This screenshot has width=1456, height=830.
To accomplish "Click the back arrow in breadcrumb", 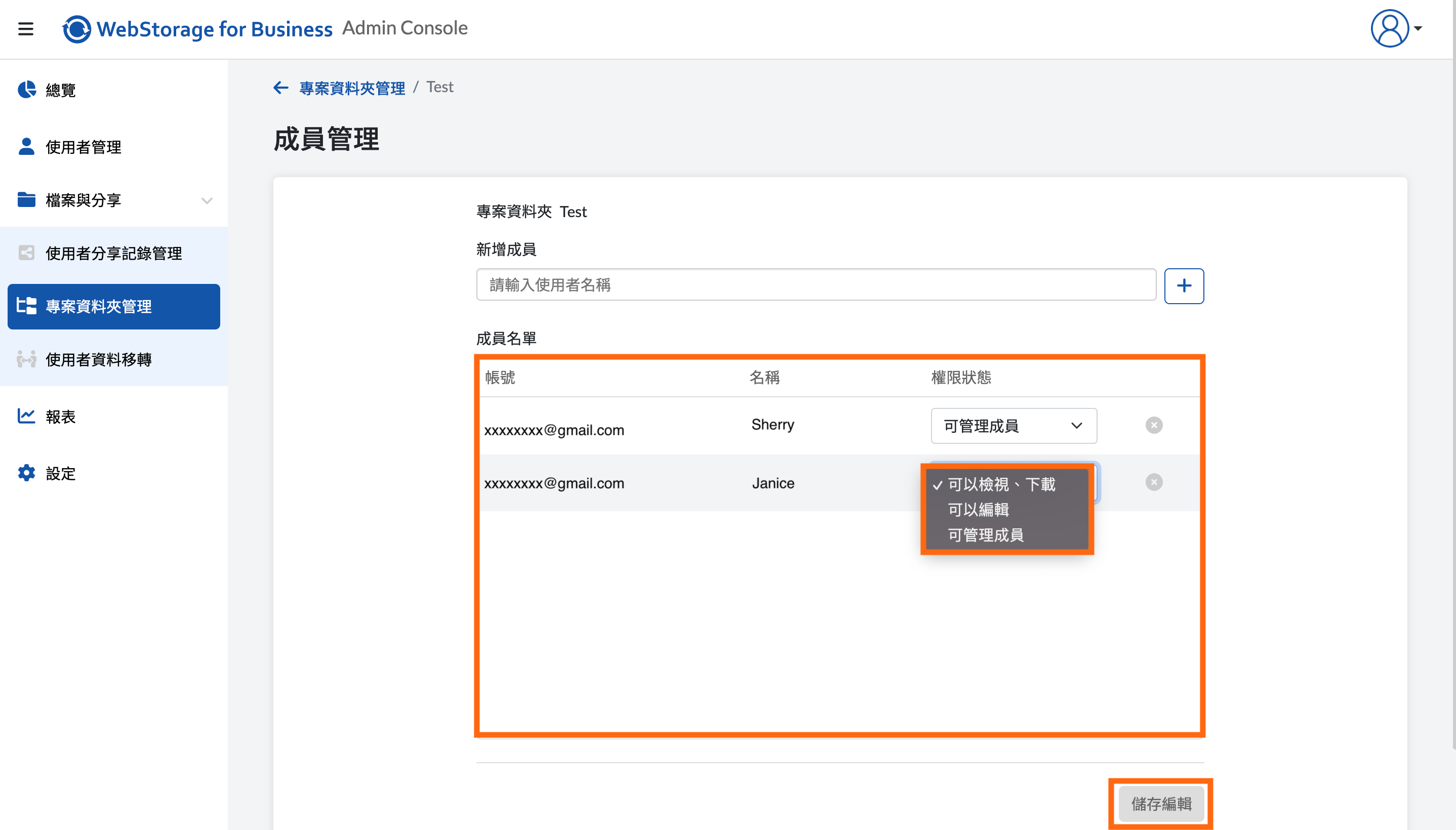I will [280, 87].
